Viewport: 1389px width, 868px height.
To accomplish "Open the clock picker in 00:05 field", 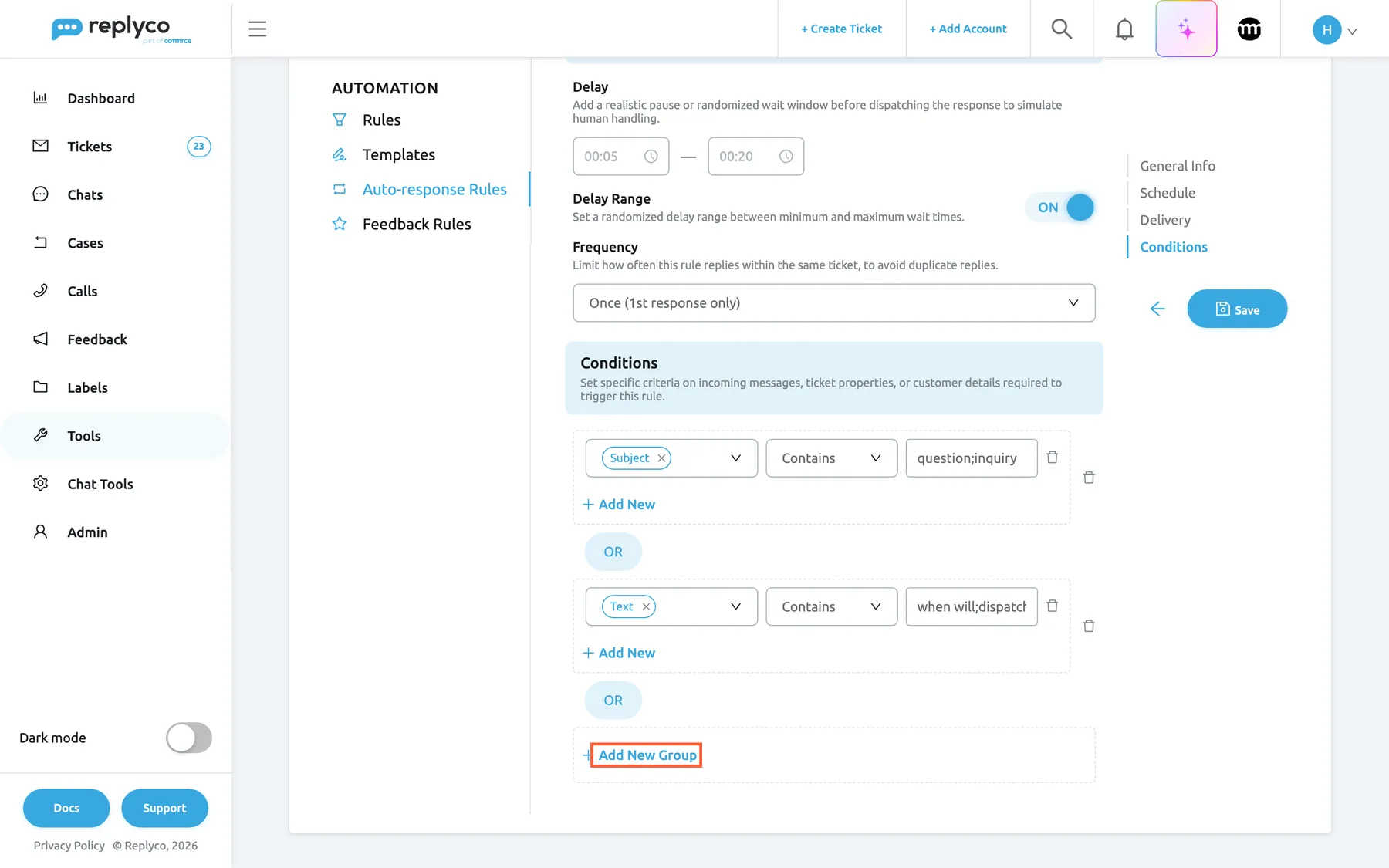I will click(x=651, y=156).
